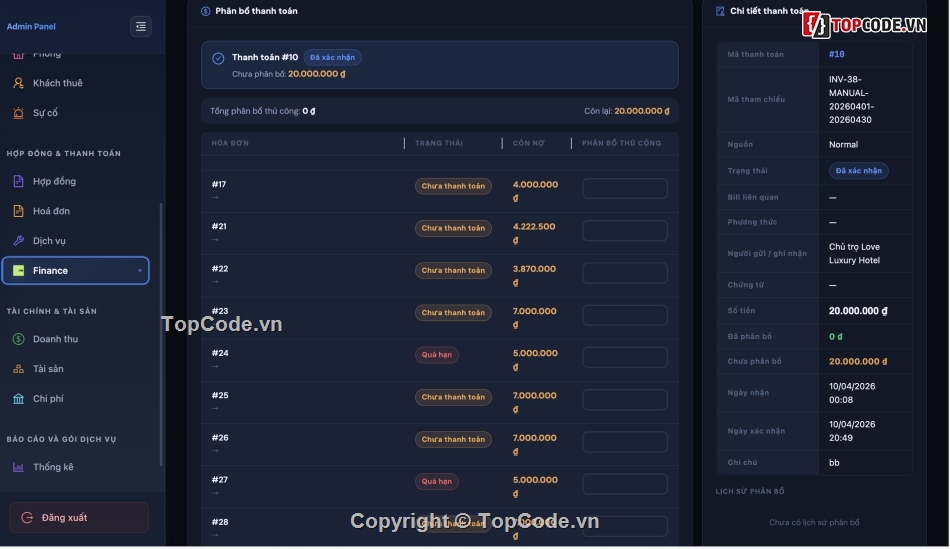The width and height of the screenshot is (950, 549).
Task: Go to Tài sản in the sidebar
Action: tap(76, 369)
